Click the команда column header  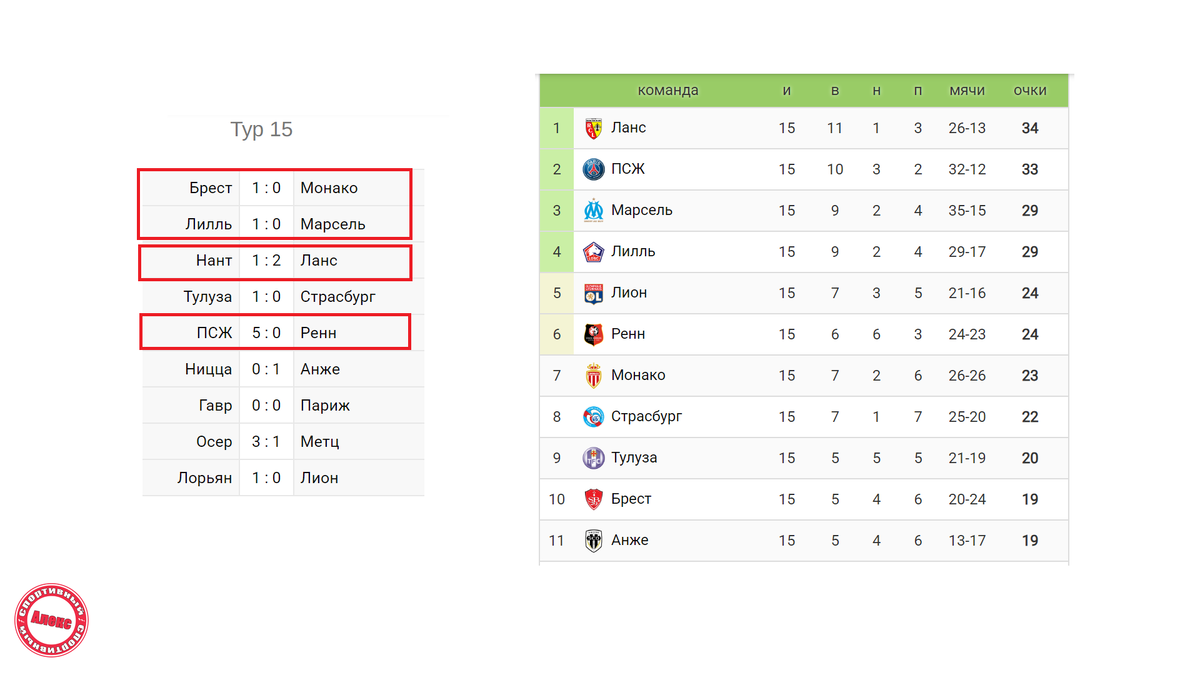click(668, 90)
